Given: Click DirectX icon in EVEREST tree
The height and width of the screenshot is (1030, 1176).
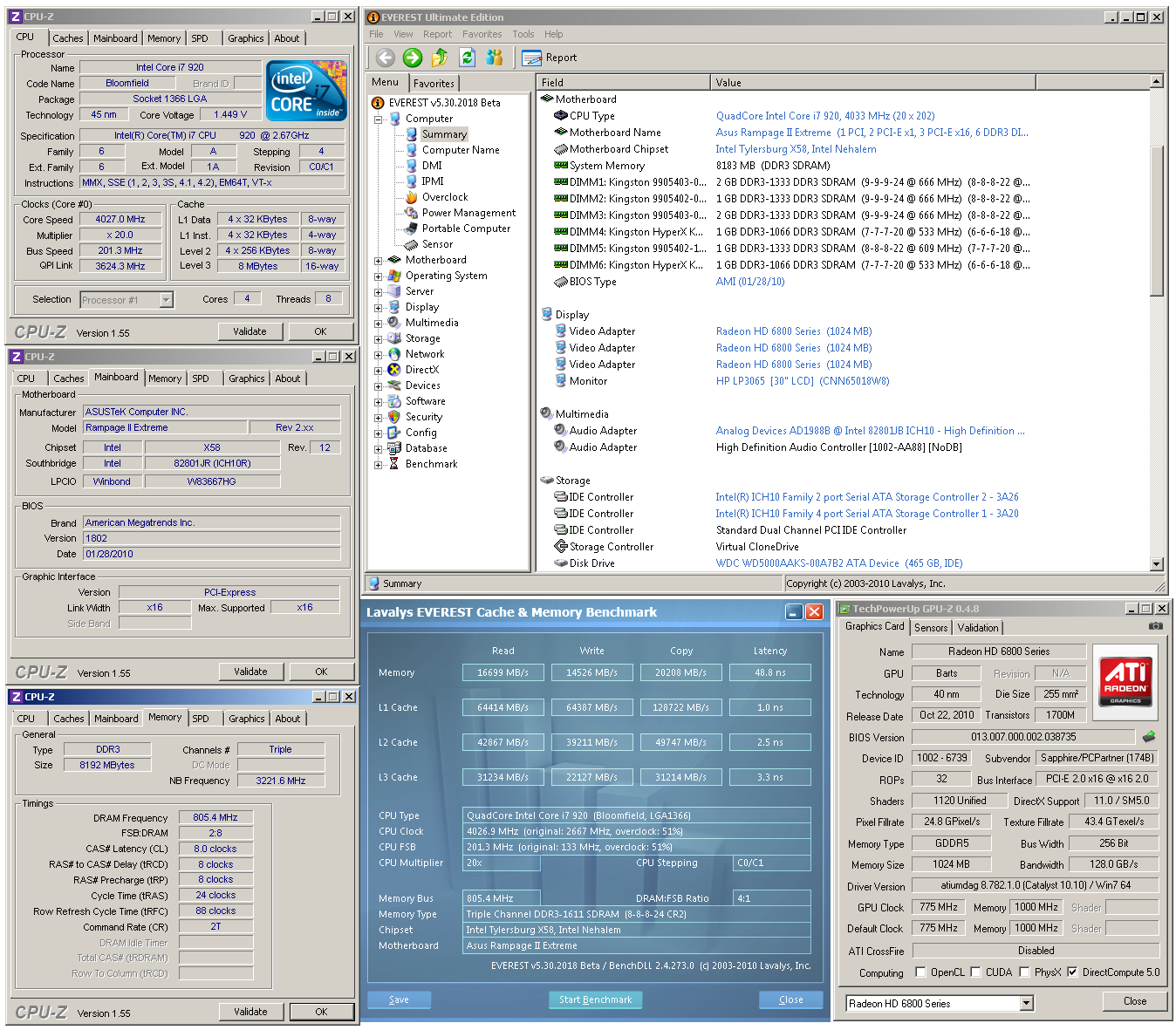Looking at the screenshot, I should tap(394, 370).
